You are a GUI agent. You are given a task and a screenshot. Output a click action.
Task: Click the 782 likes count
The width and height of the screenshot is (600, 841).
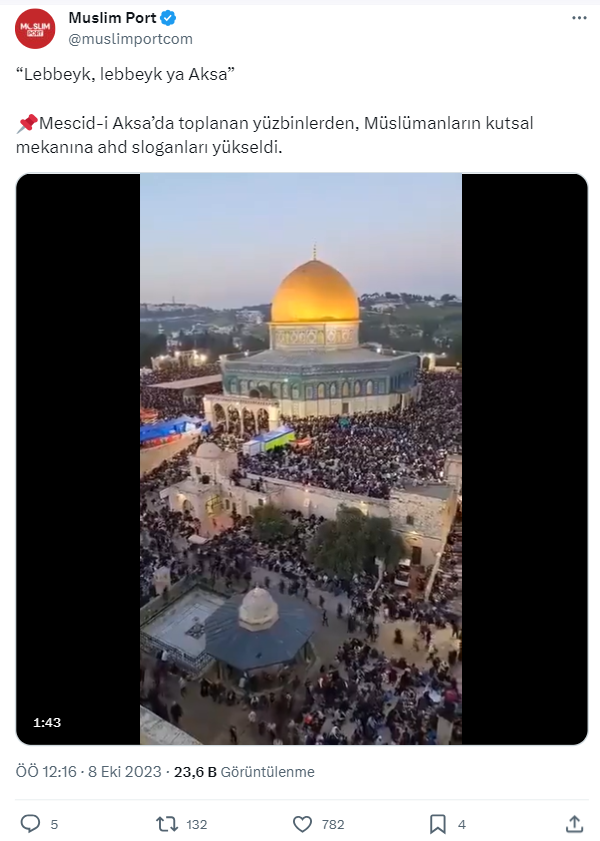click(x=332, y=824)
